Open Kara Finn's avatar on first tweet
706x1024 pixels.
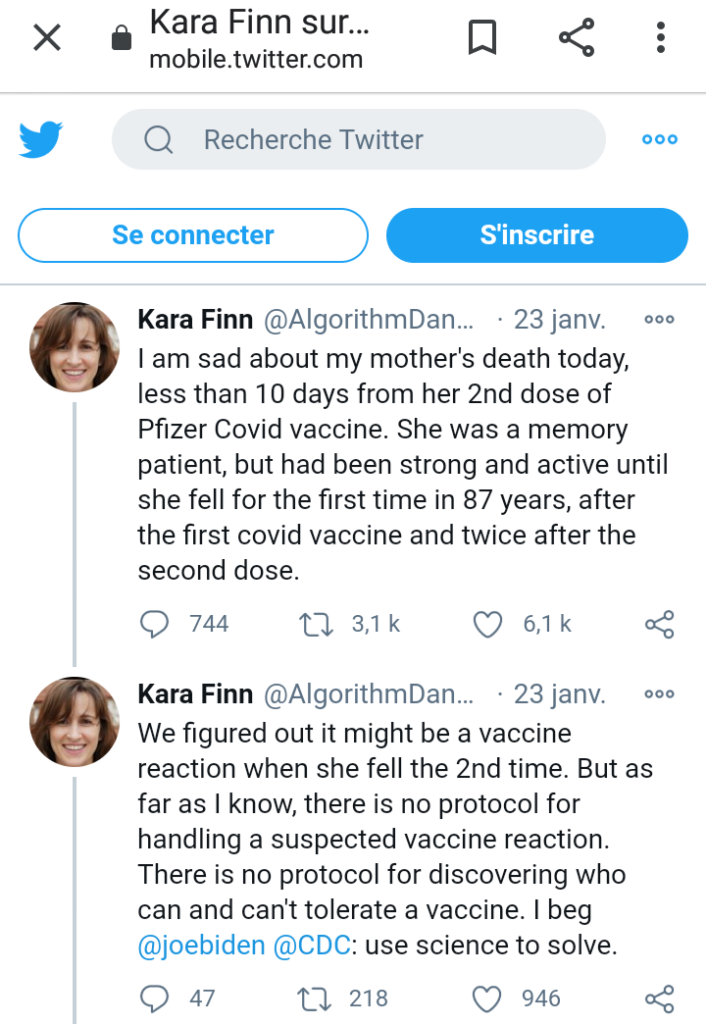(74, 347)
